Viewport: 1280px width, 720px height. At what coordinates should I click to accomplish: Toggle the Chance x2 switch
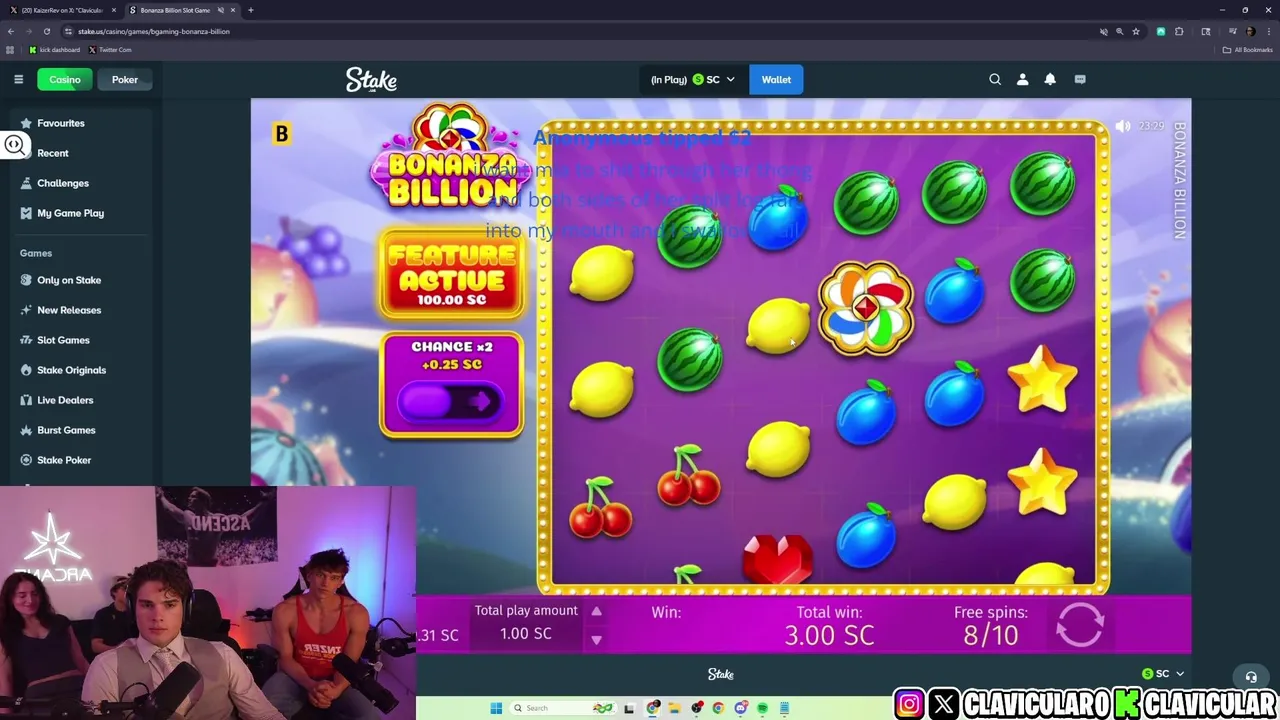coord(451,401)
